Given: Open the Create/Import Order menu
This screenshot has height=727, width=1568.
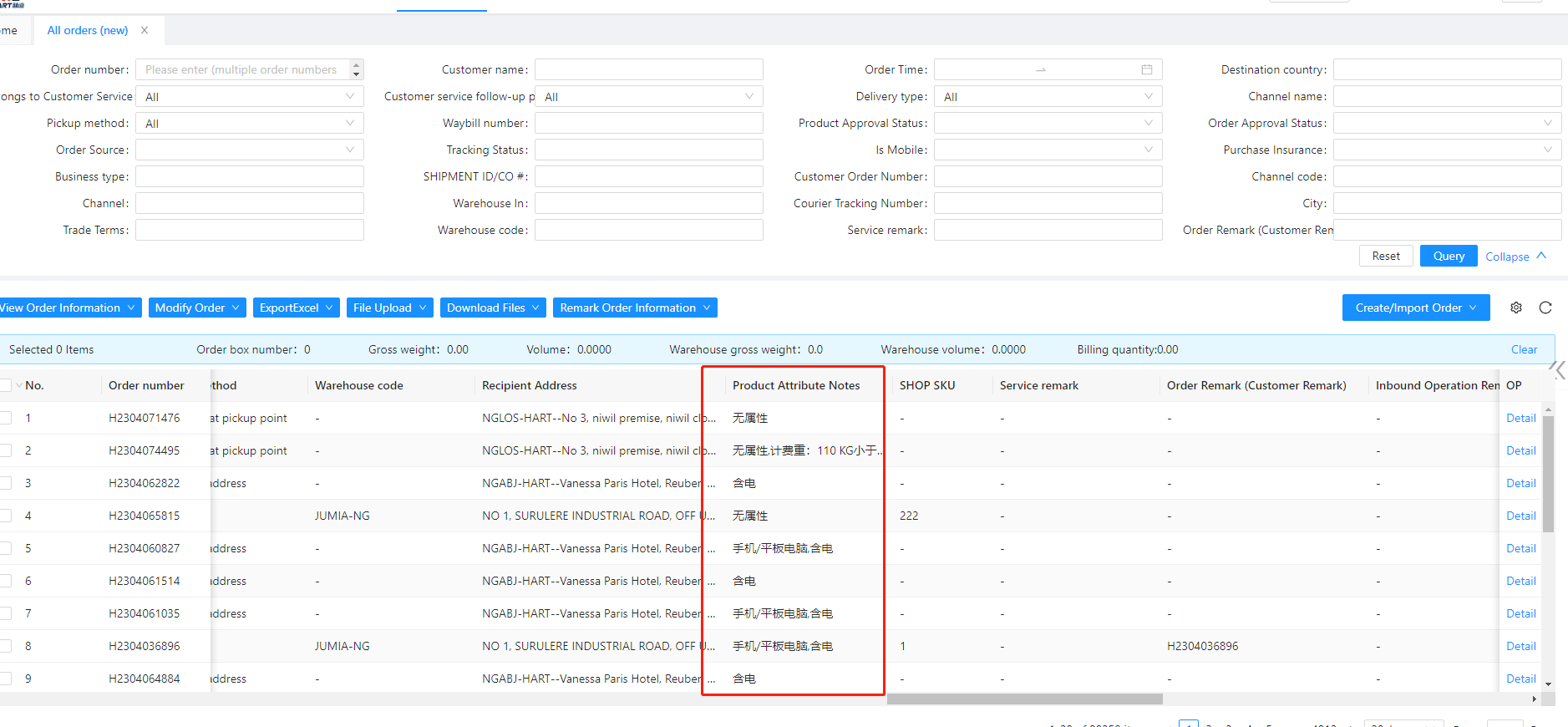Looking at the screenshot, I should [x=1415, y=308].
